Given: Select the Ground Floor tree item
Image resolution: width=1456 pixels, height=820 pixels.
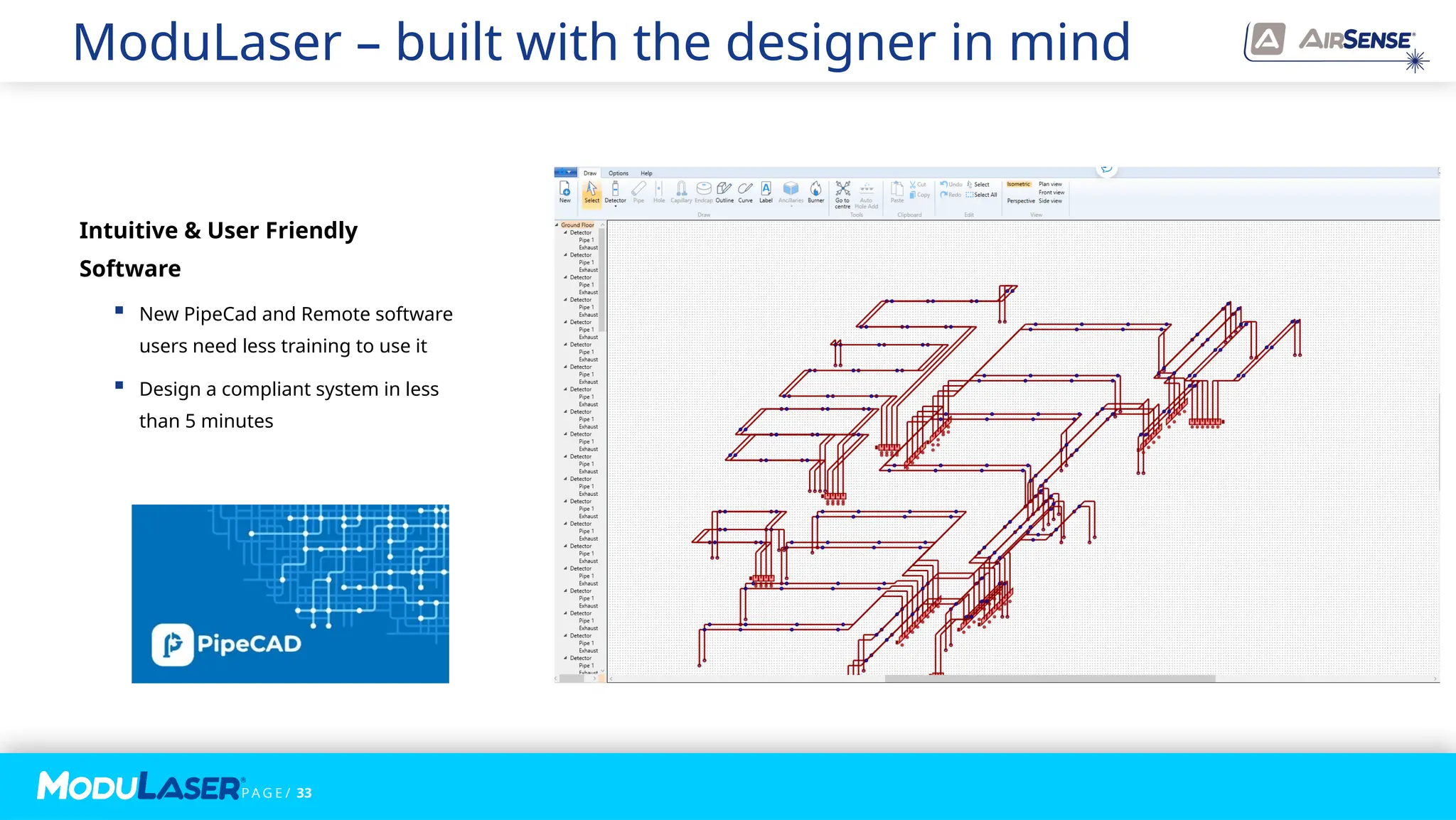Looking at the screenshot, I should (577, 225).
